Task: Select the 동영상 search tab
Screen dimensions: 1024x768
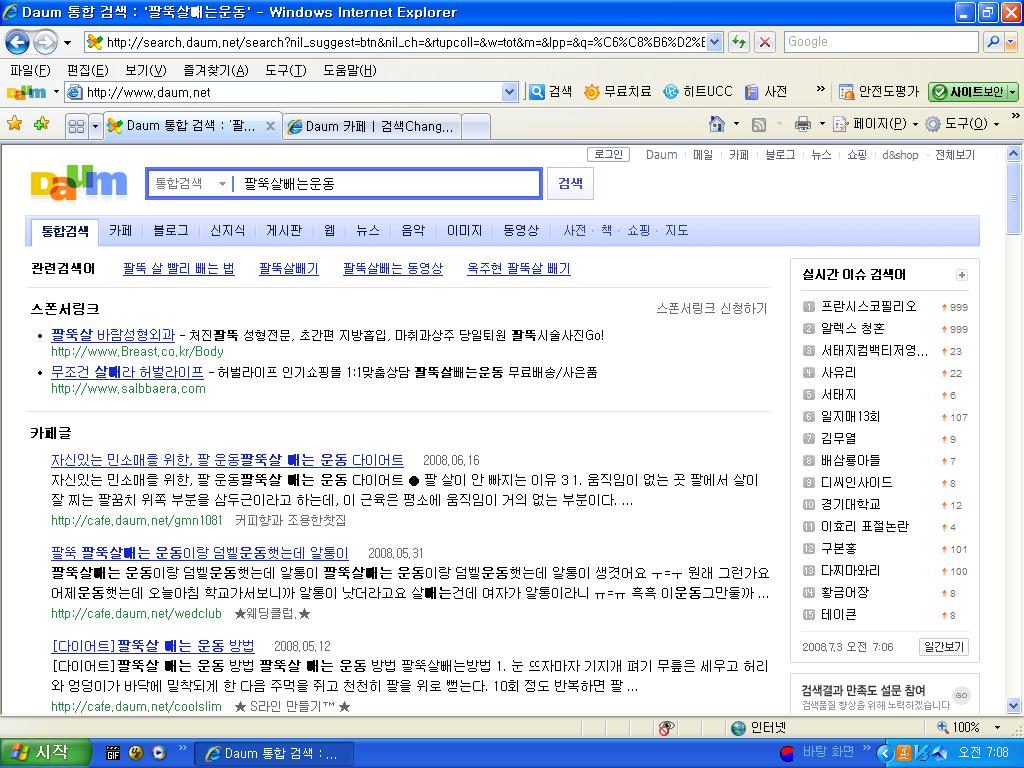Action: 520,231
